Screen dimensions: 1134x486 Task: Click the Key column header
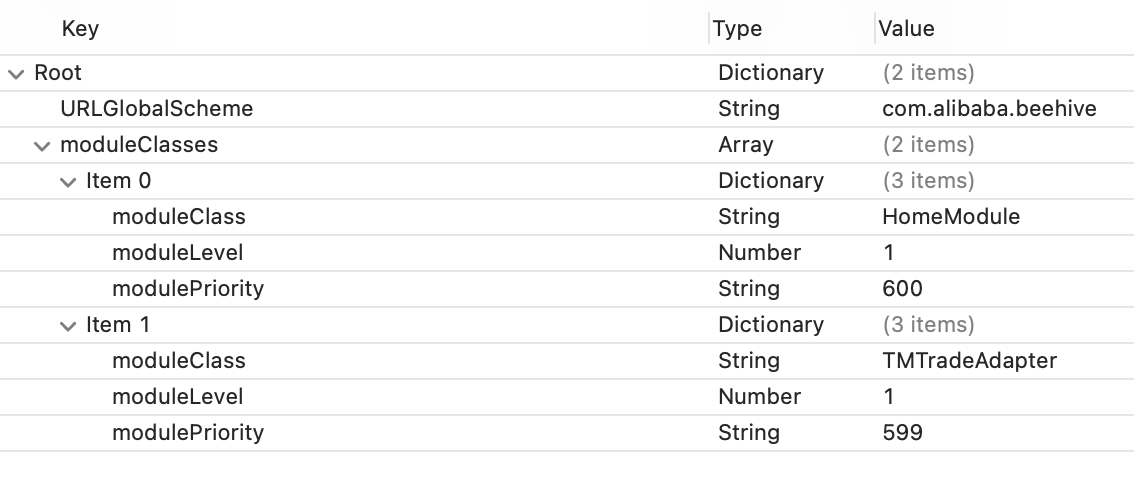[x=80, y=29]
